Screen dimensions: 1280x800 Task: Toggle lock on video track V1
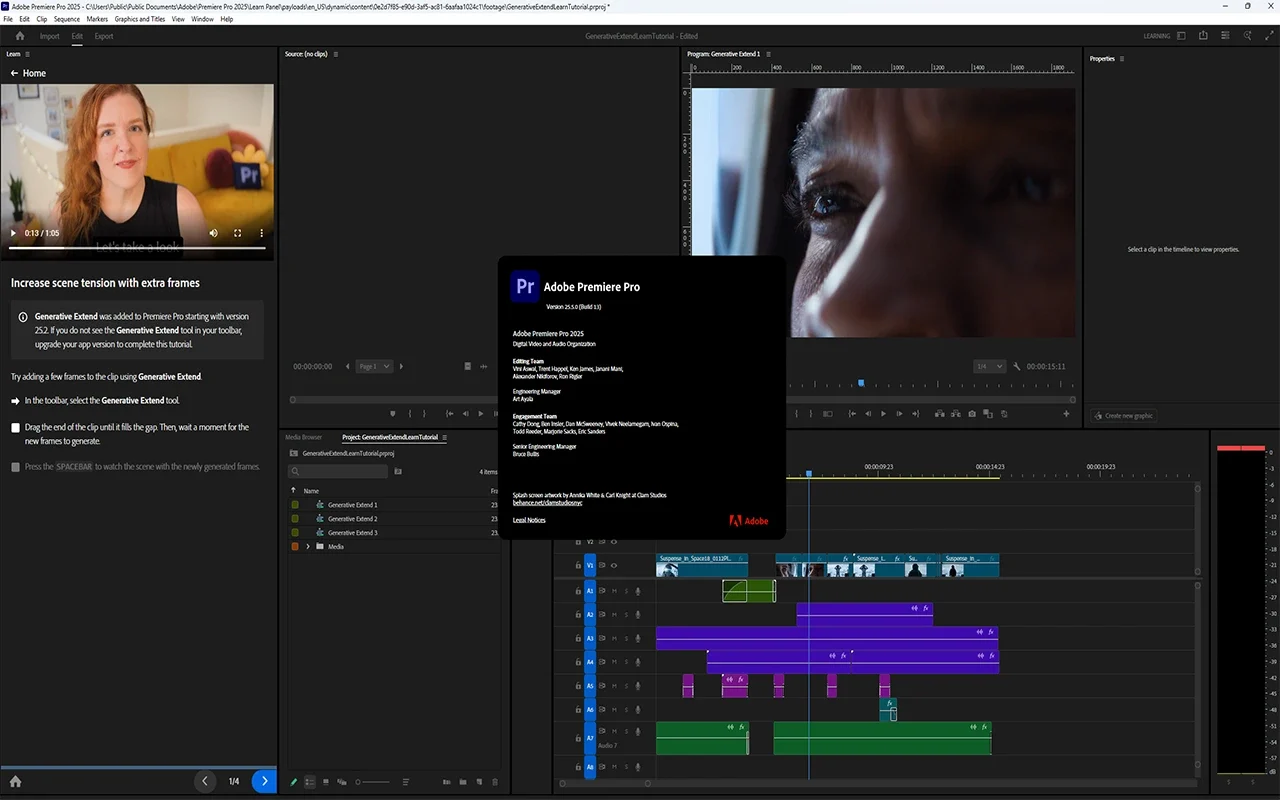click(578, 566)
